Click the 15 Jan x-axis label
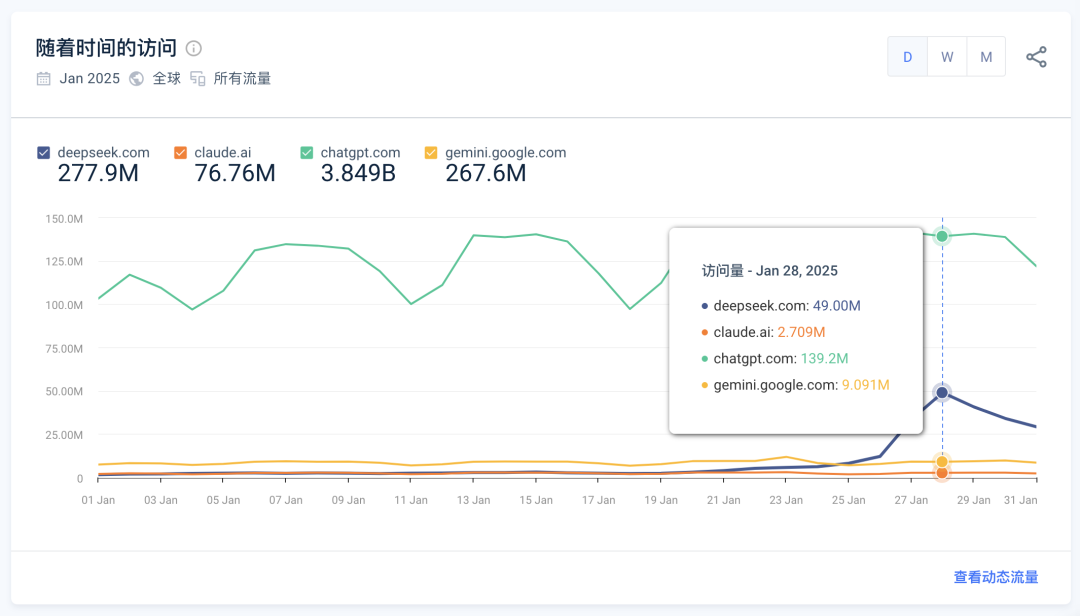Screen dimensions: 1080x616 click(536, 500)
